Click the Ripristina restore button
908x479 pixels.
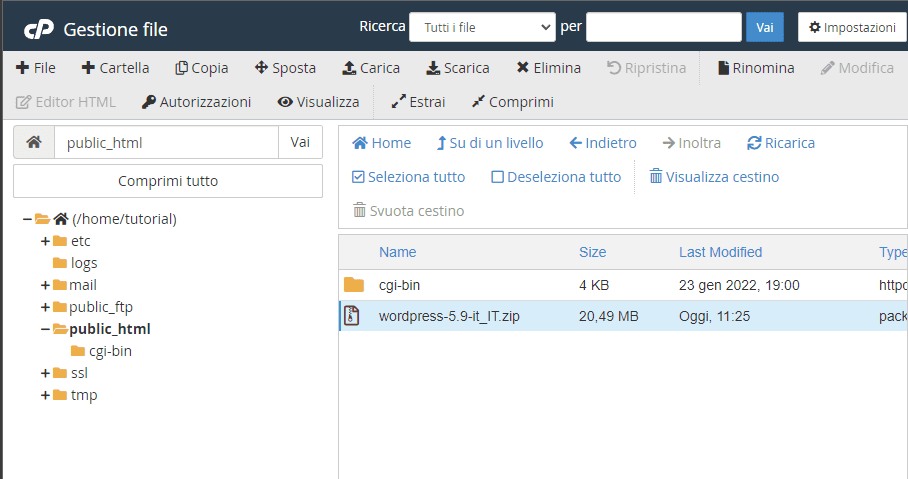[x=646, y=68]
